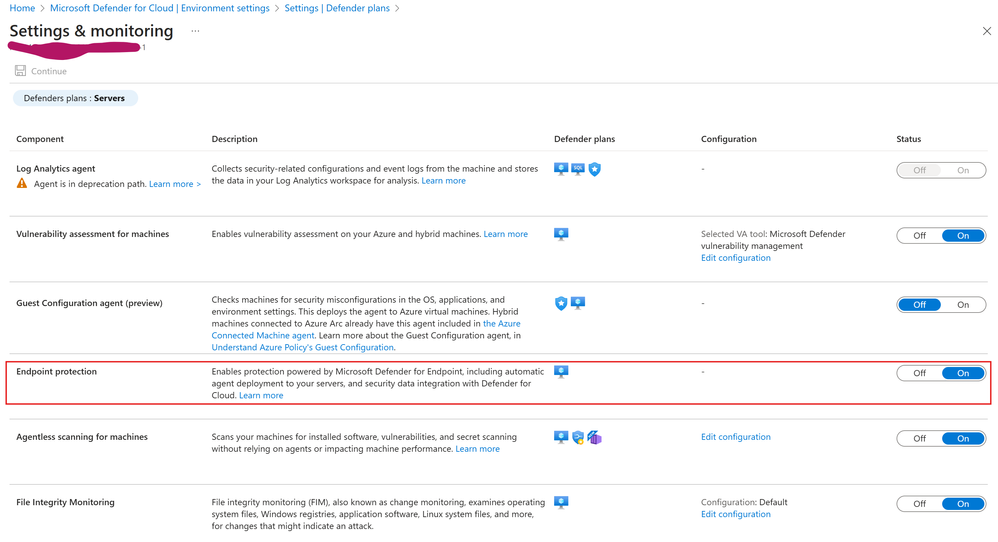This screenshot has width=998, height=542.
Task: Click the Defender plans column header
Action: pyautogui.click(x=584, y=139)
